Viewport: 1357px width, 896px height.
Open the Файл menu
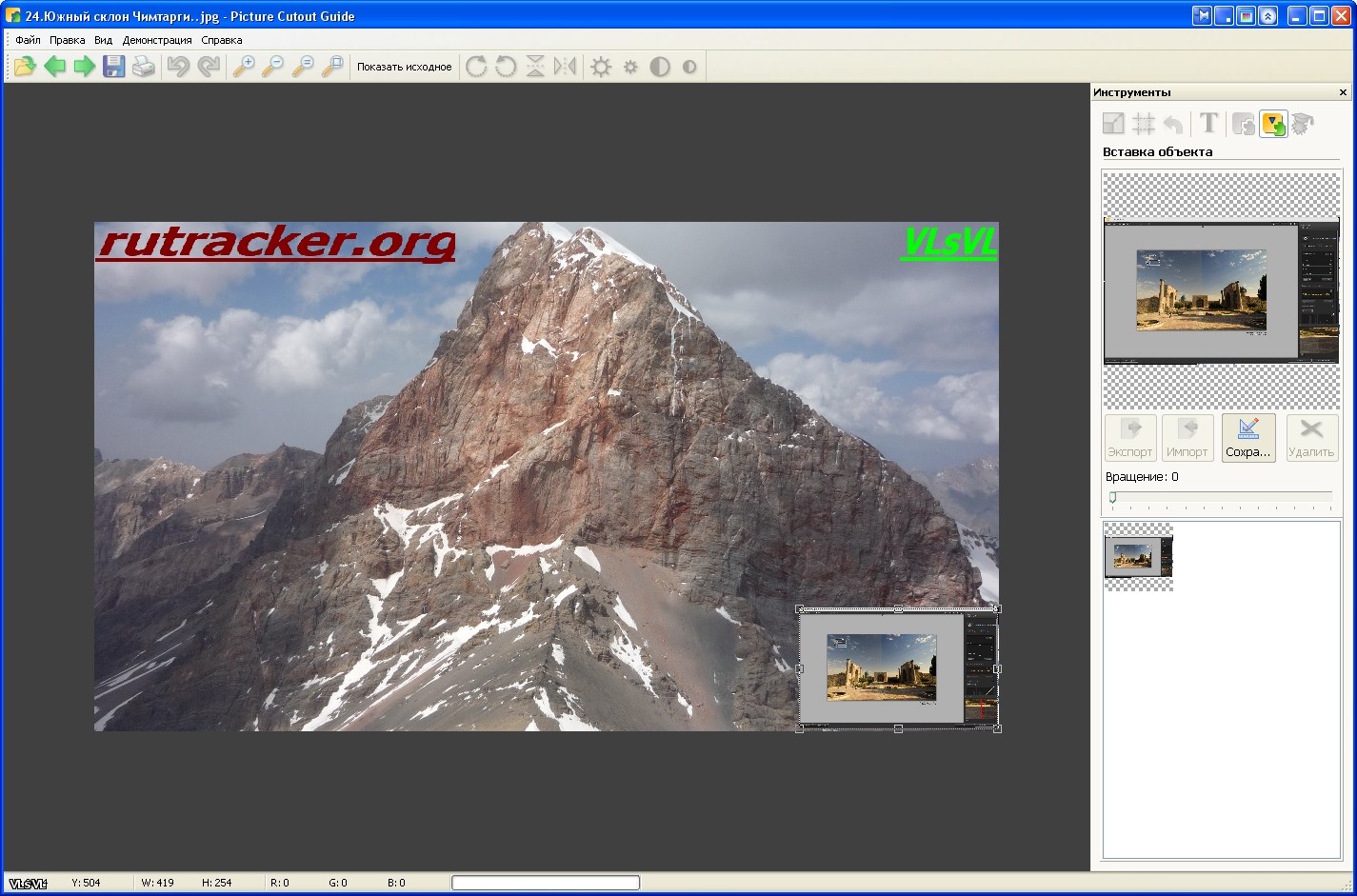[x=28, y=40]
